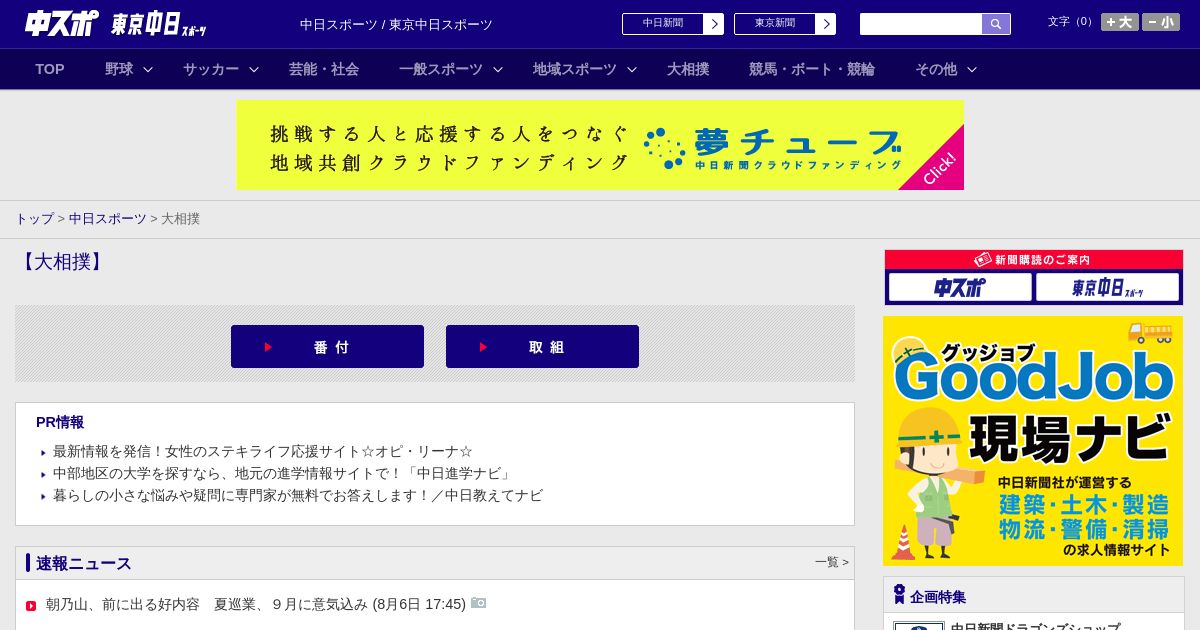Click 中スポ subscription button in sidebar
1200x630 pixels.
click(x=960, y=287)
